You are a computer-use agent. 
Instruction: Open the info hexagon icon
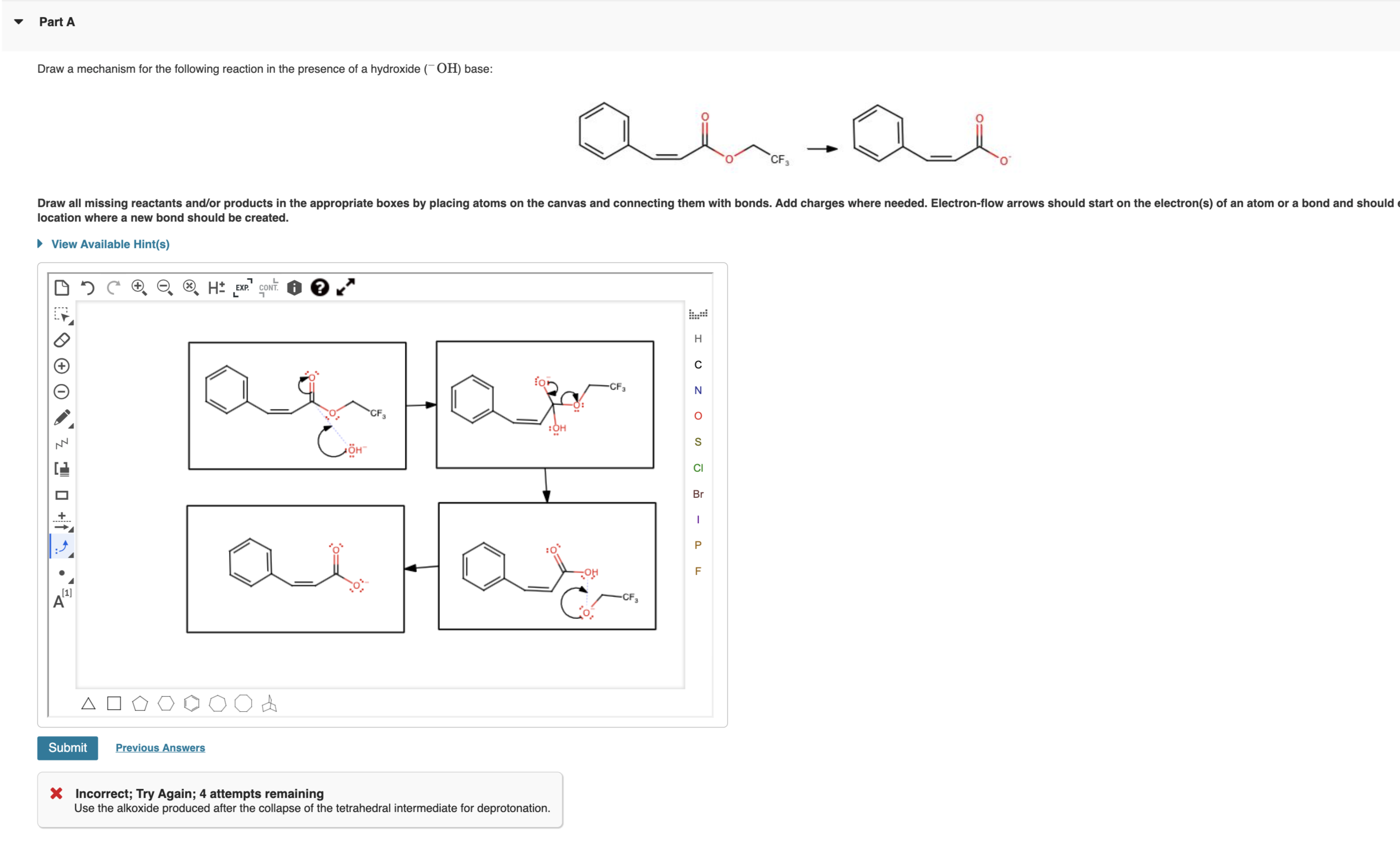[294, 288]
